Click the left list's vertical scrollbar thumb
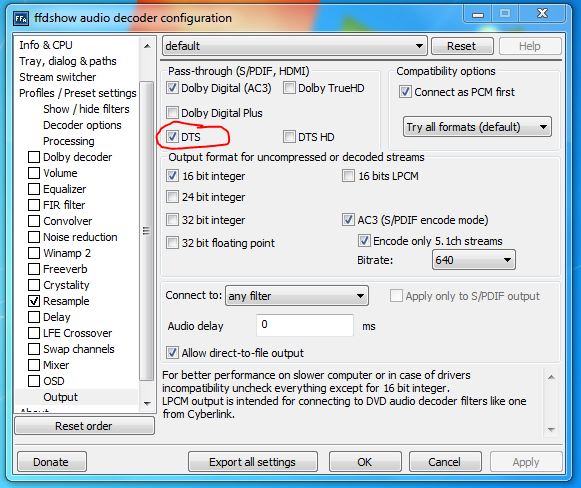Screen dimensions: 581x488 (x=147, y=231)
